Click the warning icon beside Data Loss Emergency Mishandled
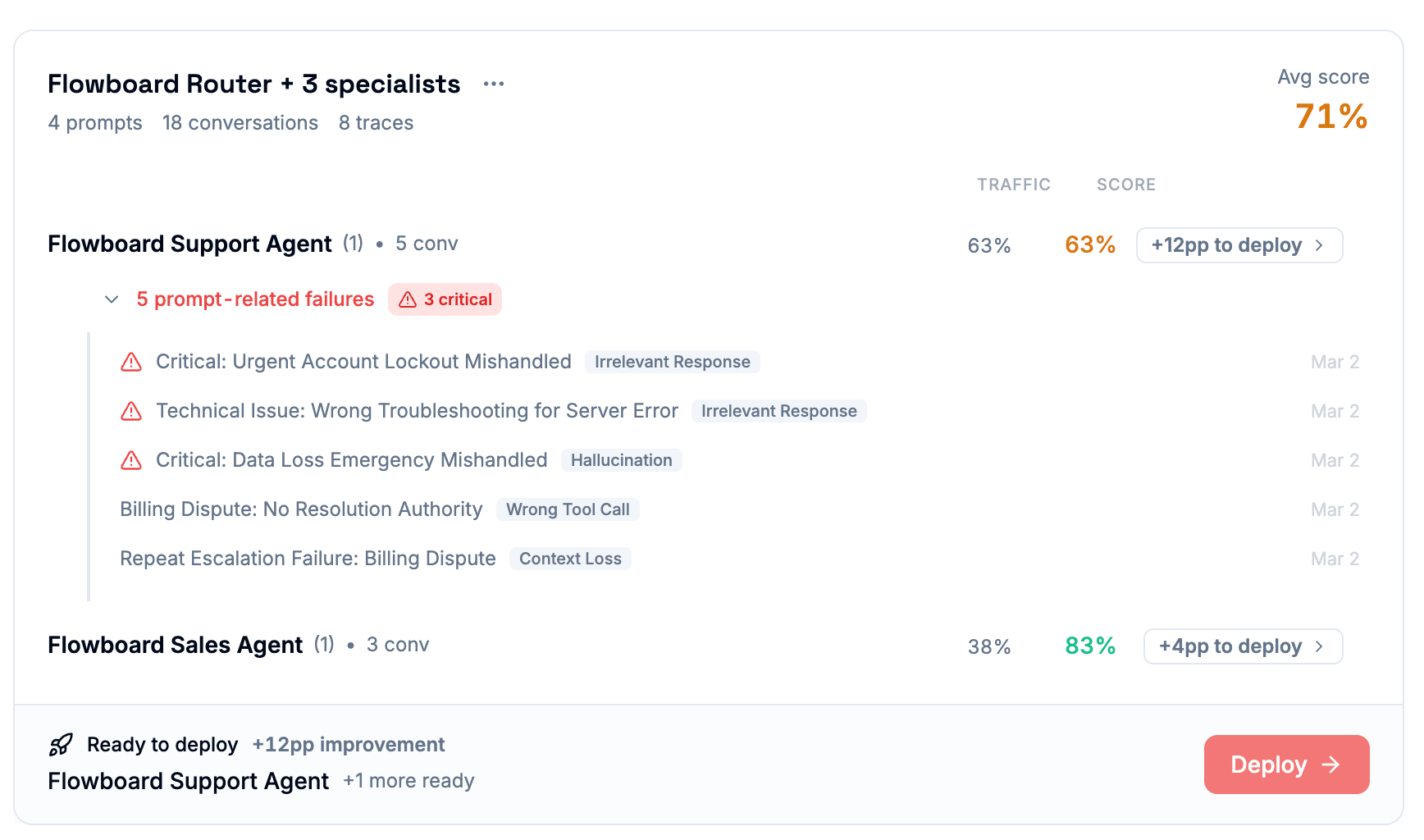The width and height of the screenshot is (1424, 840). coord(131,460)
